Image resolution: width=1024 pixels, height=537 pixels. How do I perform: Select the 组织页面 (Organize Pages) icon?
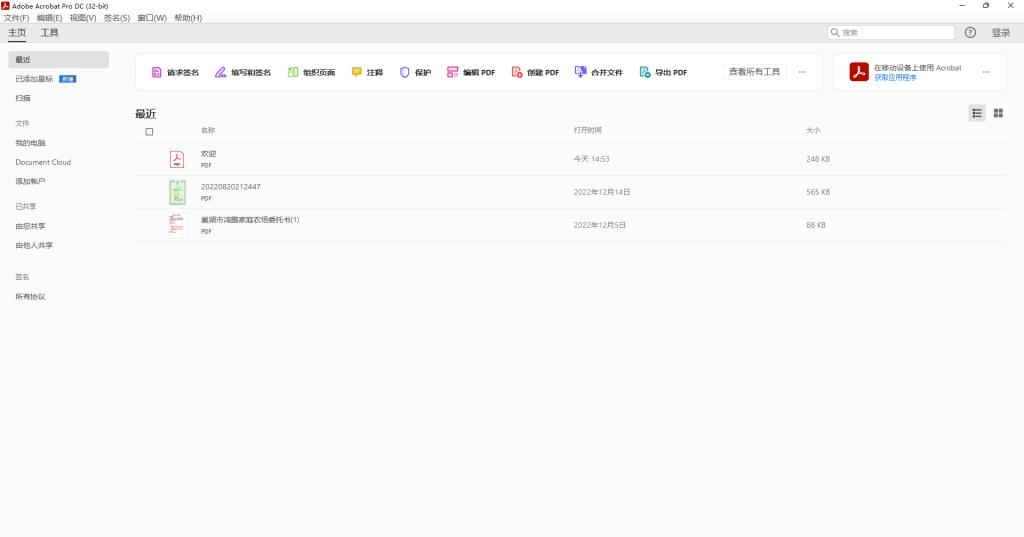293,73
